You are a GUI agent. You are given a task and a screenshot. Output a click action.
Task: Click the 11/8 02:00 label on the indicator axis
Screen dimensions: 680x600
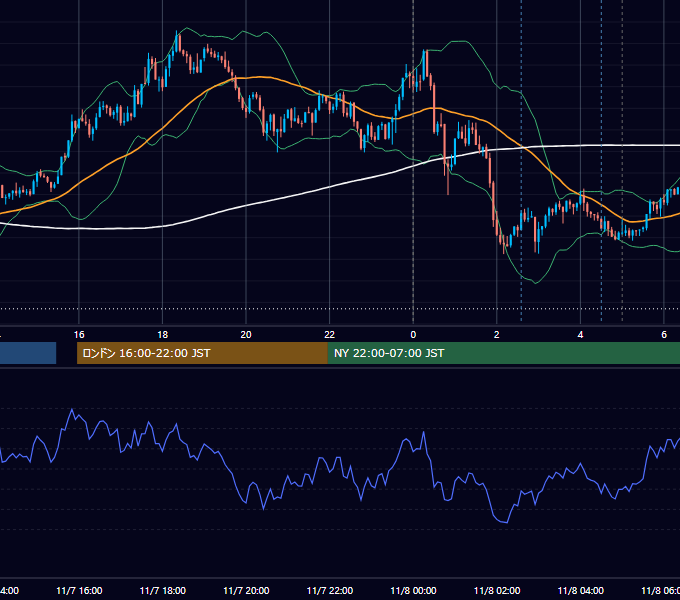tap(497, 591)
